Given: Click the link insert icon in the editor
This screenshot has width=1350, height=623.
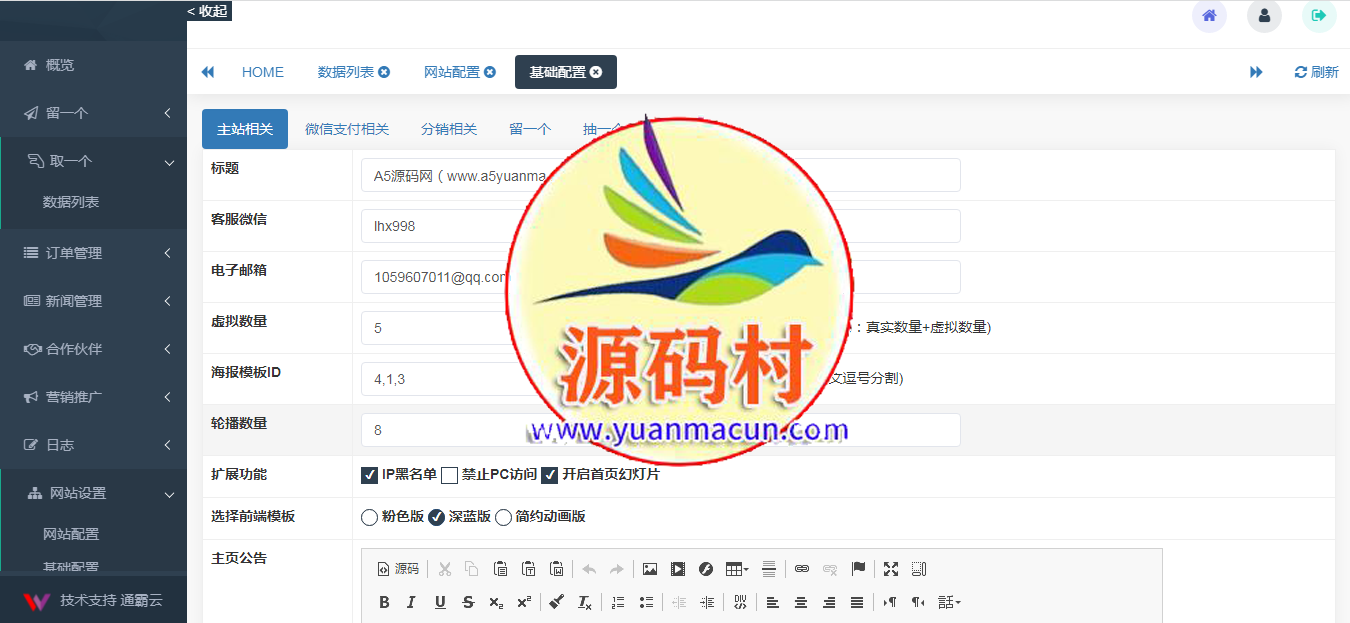Looking at the screenshot, I should [801, 568].
